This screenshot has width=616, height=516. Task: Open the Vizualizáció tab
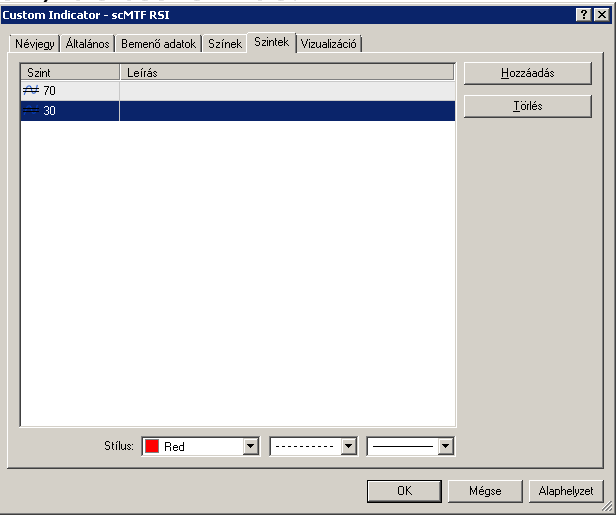pos(328,44)
